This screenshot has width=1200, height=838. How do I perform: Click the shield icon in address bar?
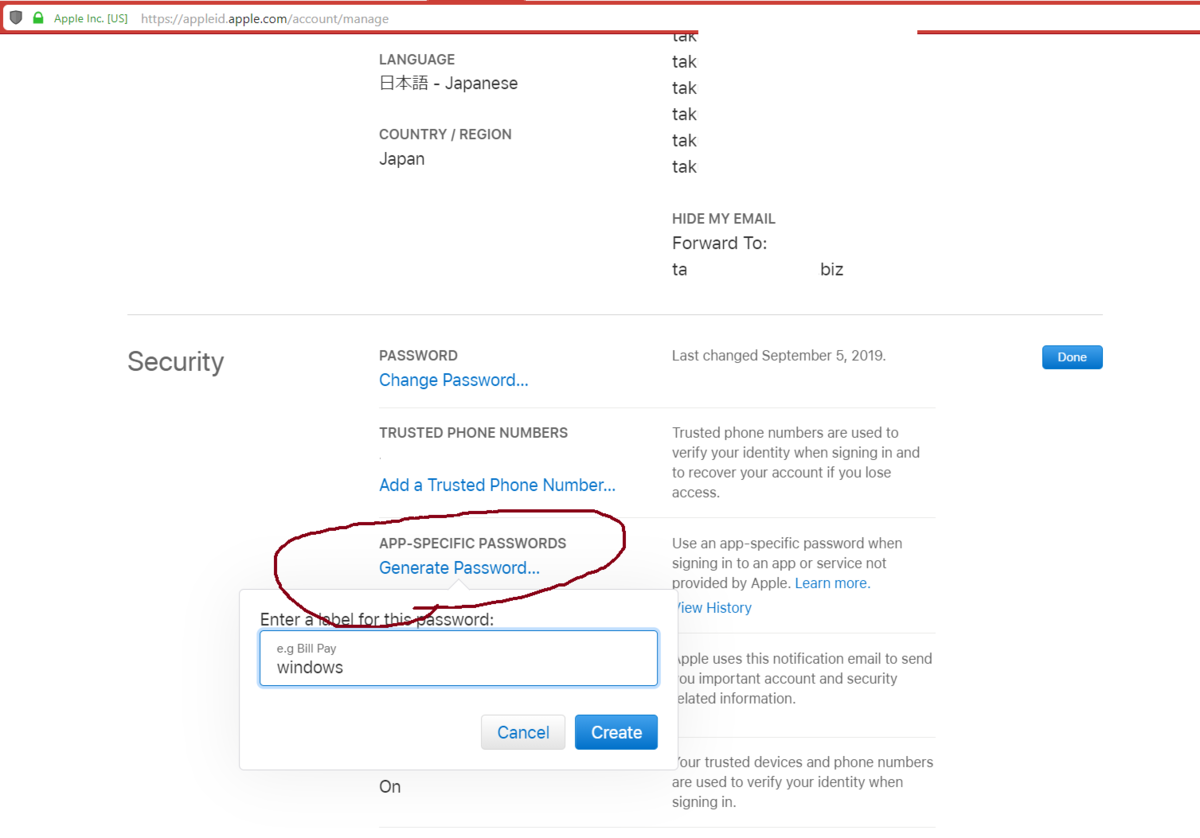(x=16, y=18)
